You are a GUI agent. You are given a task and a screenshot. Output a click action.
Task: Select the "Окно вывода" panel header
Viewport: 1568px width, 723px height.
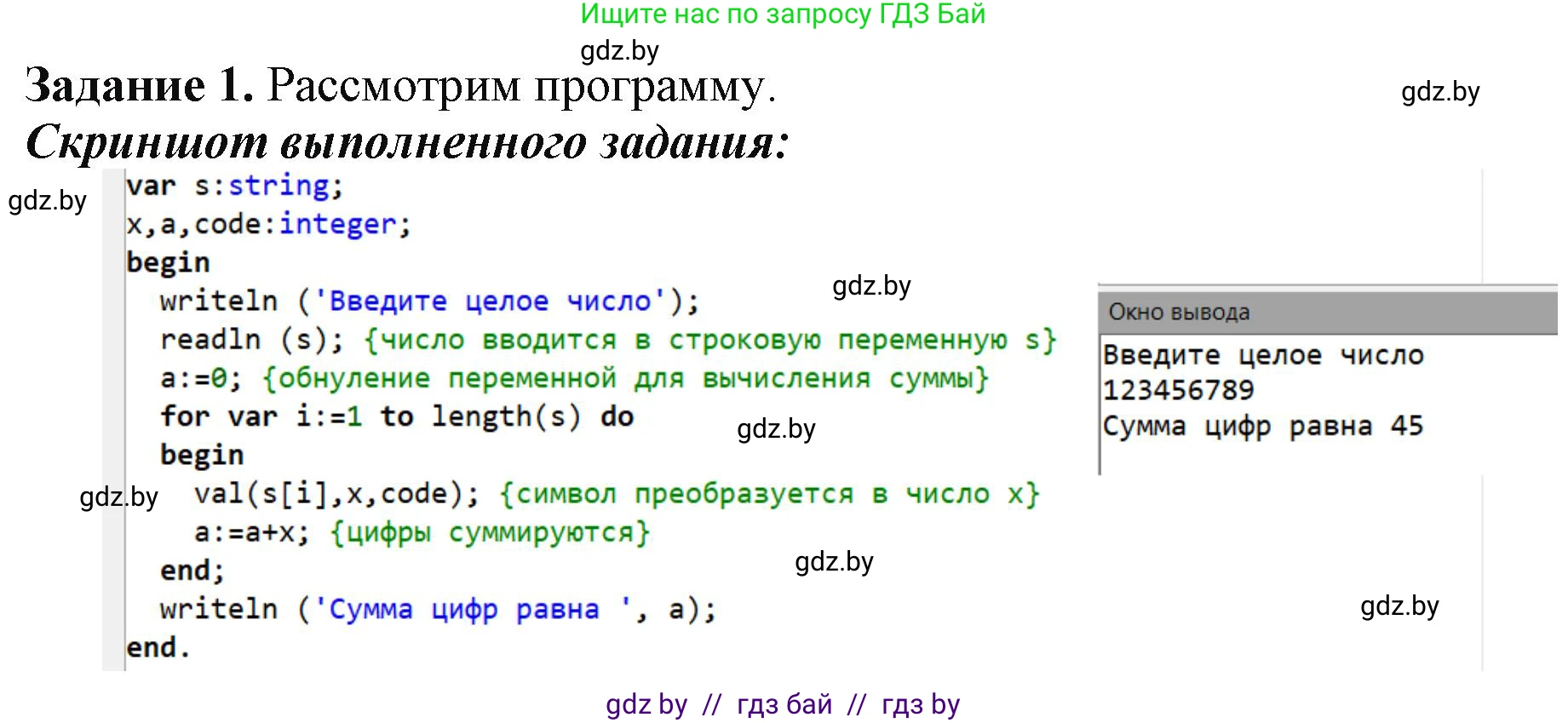(1179, 313)
